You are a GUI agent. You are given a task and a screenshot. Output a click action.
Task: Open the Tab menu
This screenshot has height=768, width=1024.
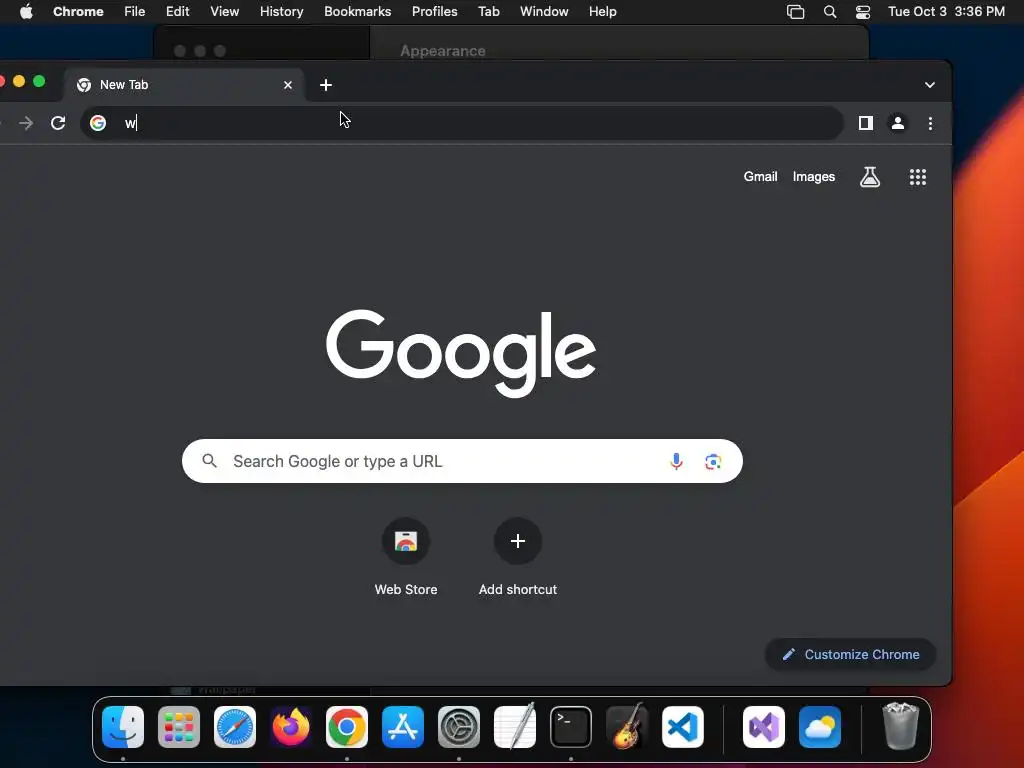tap(488, 11)
